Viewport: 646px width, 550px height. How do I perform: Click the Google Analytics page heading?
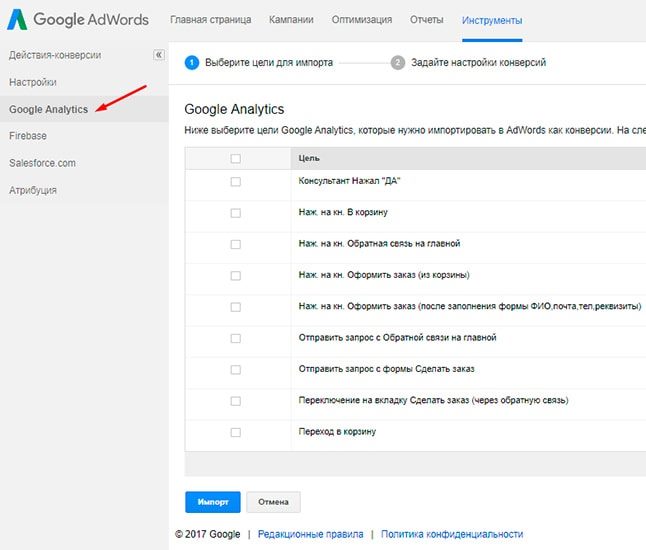pos(234,109)
